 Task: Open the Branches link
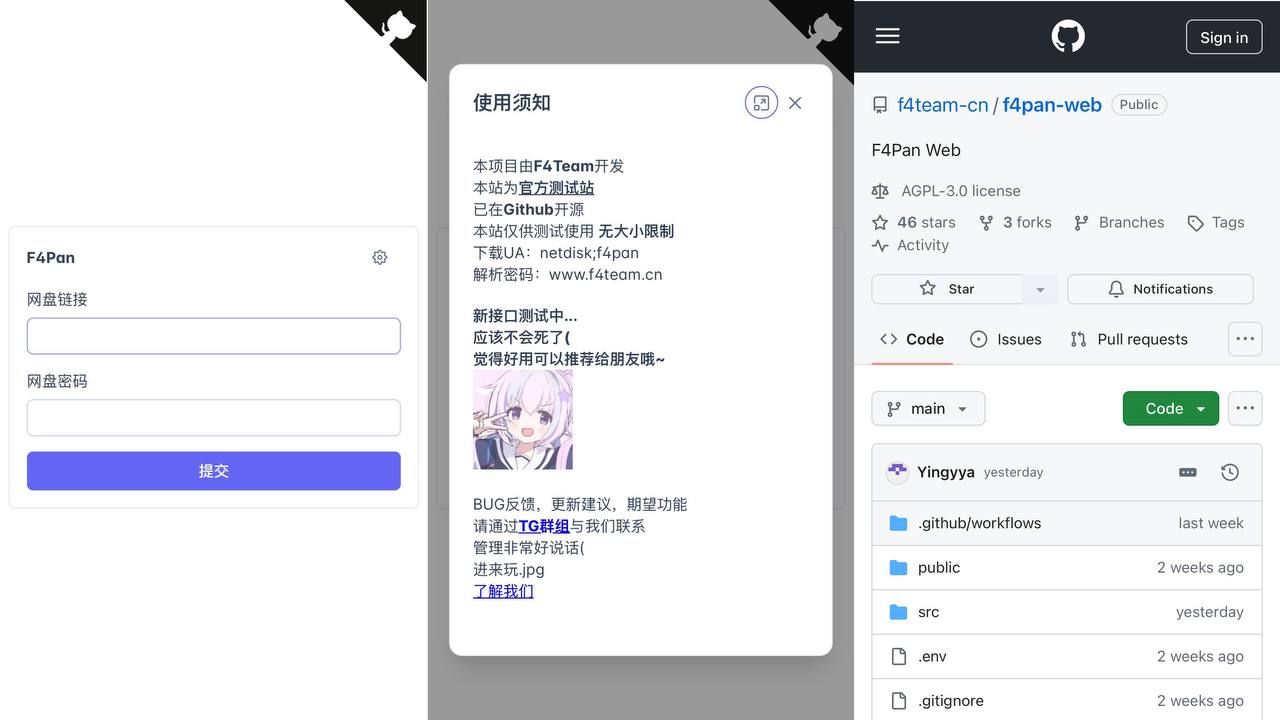[1131, 222]
